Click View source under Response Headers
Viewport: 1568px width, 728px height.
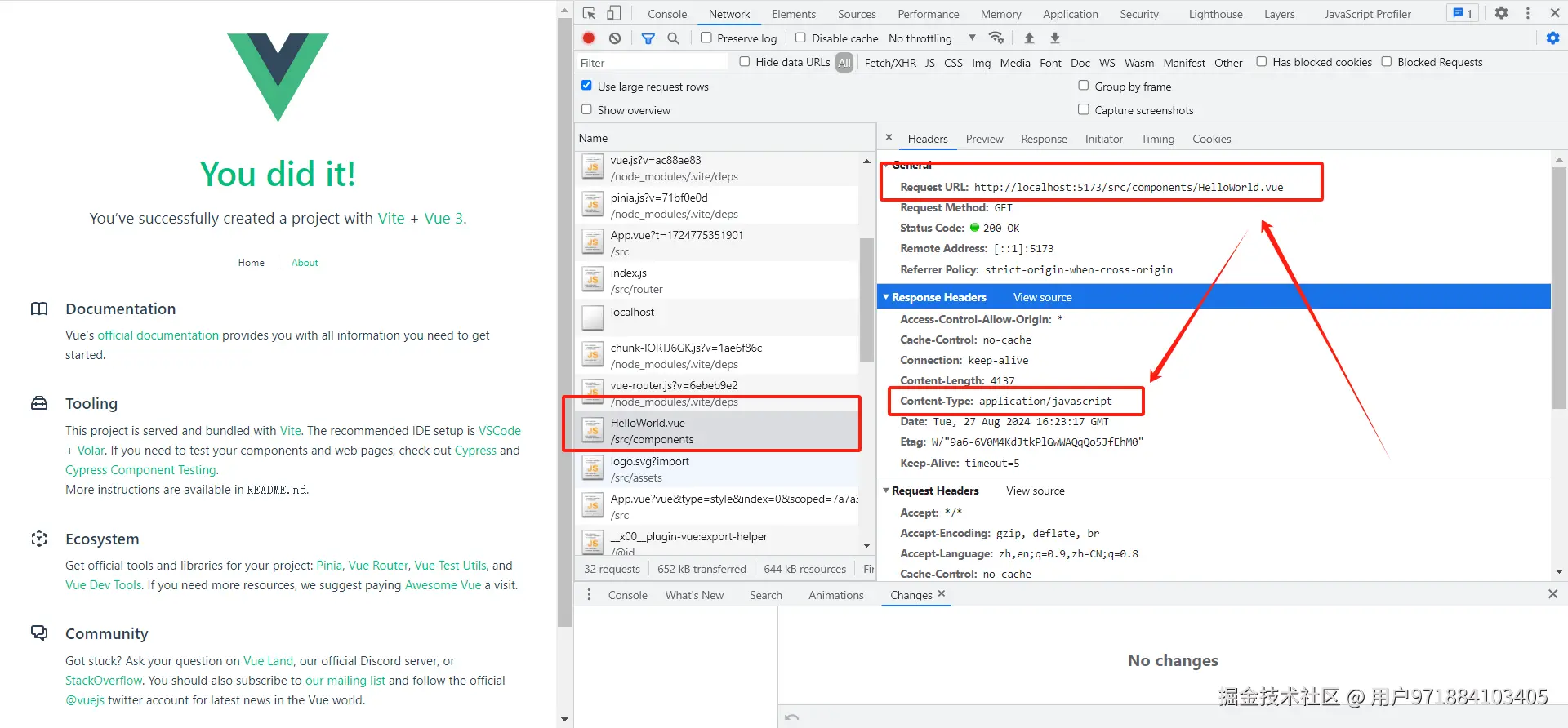tap(1042, 297)
